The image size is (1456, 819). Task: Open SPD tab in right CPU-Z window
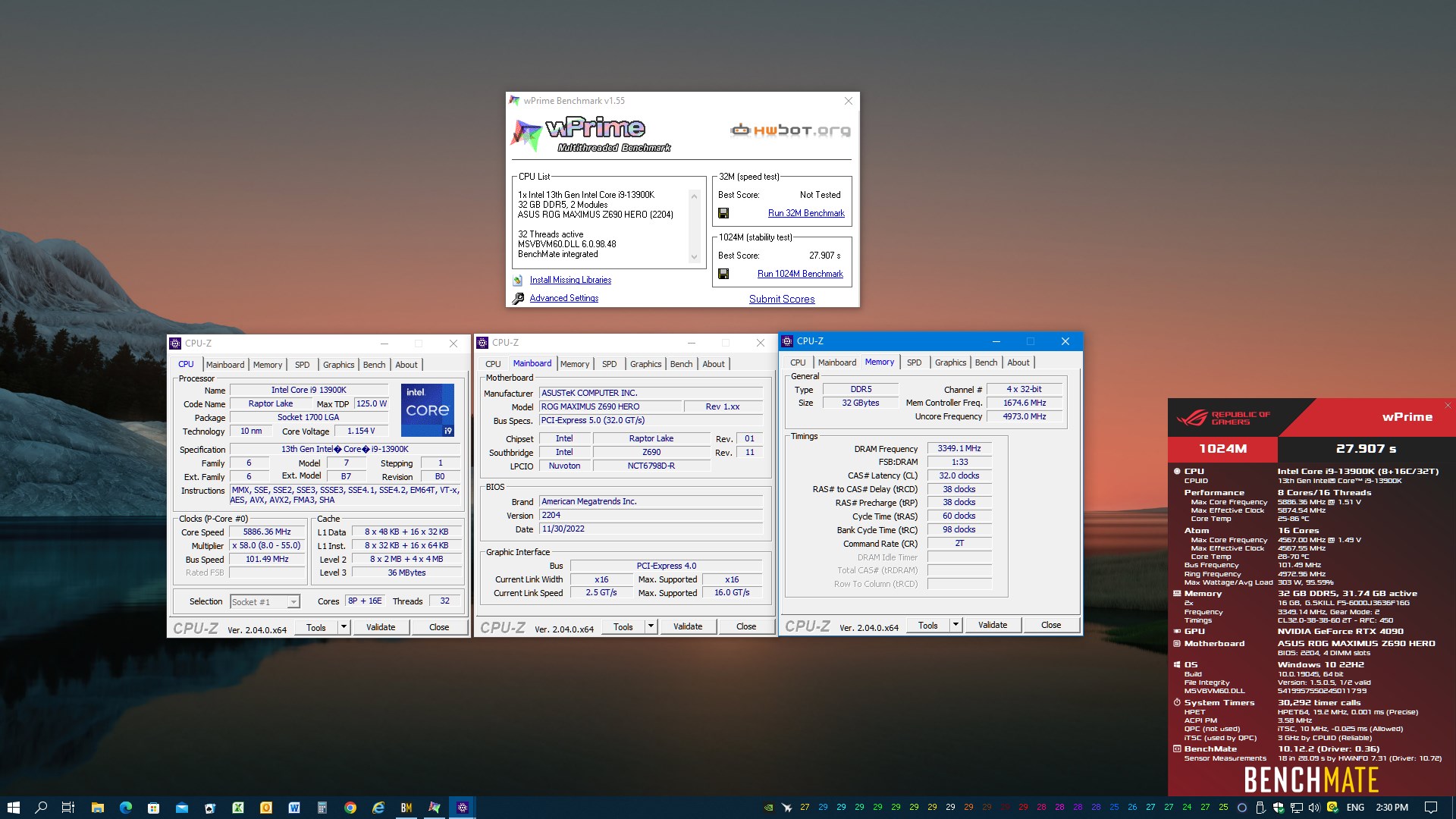pos(915,362)
